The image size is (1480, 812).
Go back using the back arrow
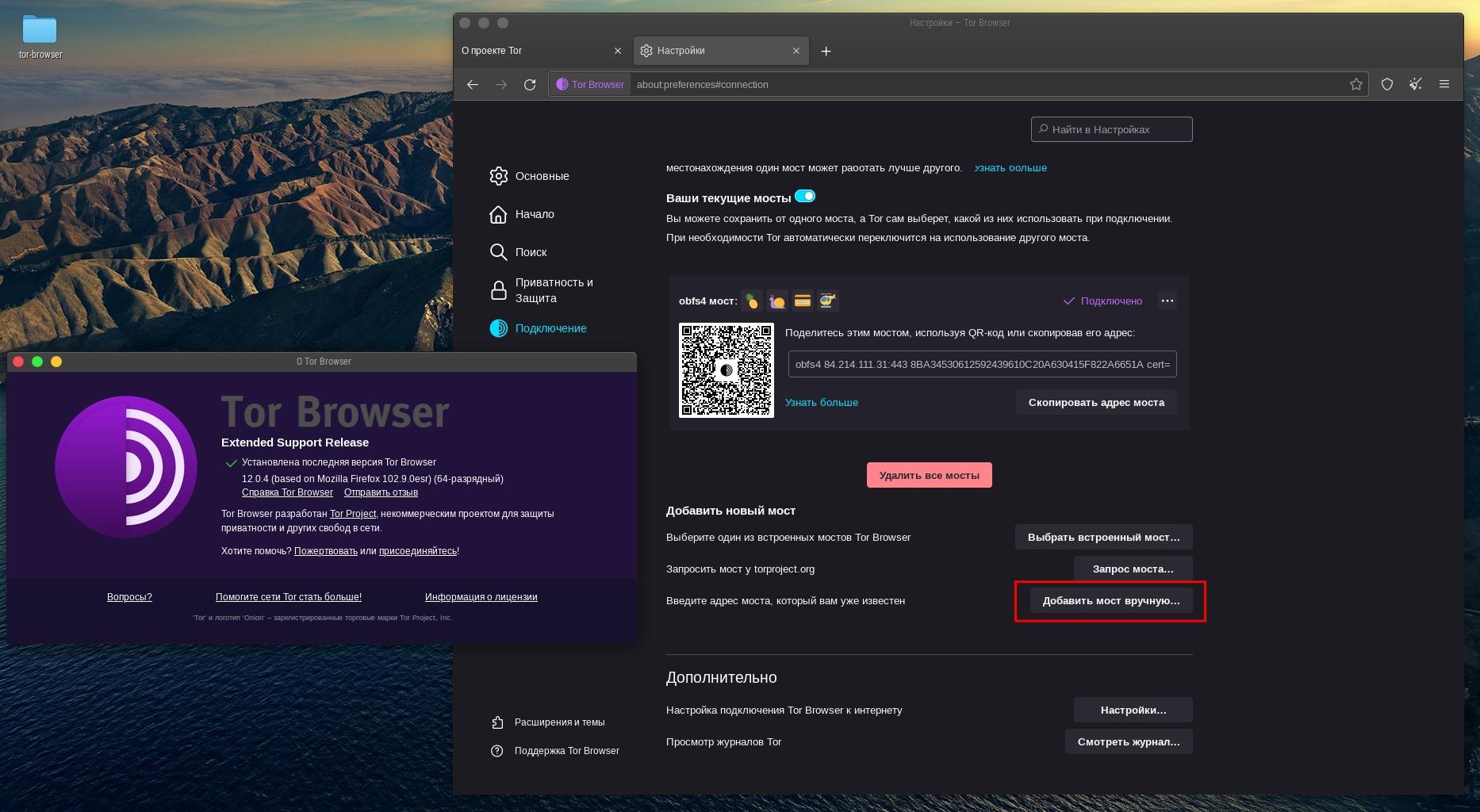point(473,84)
